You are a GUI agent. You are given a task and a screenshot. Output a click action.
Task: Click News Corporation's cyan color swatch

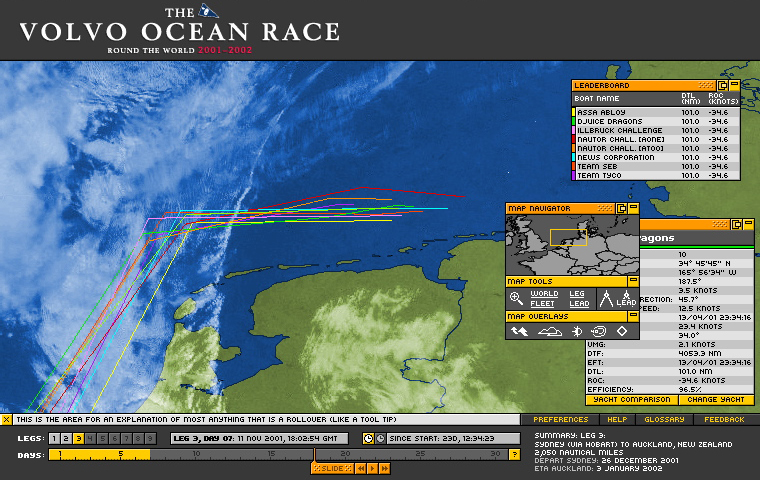pyautogui.click(x=574, y=158)
